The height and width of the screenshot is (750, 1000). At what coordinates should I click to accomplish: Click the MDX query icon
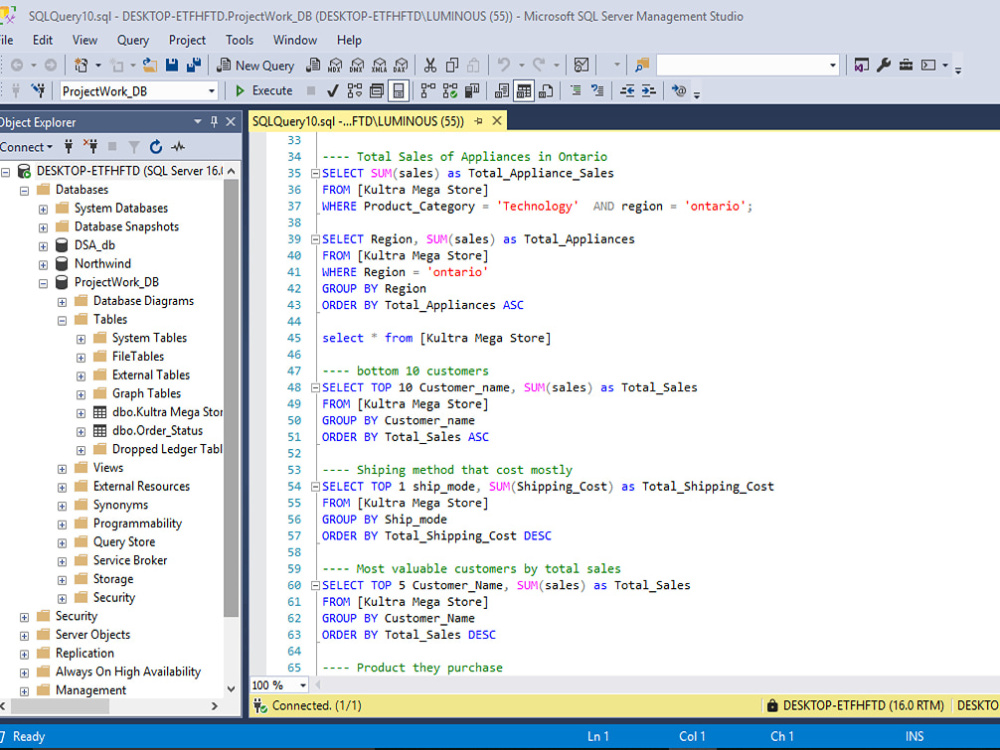coord(335,65)
